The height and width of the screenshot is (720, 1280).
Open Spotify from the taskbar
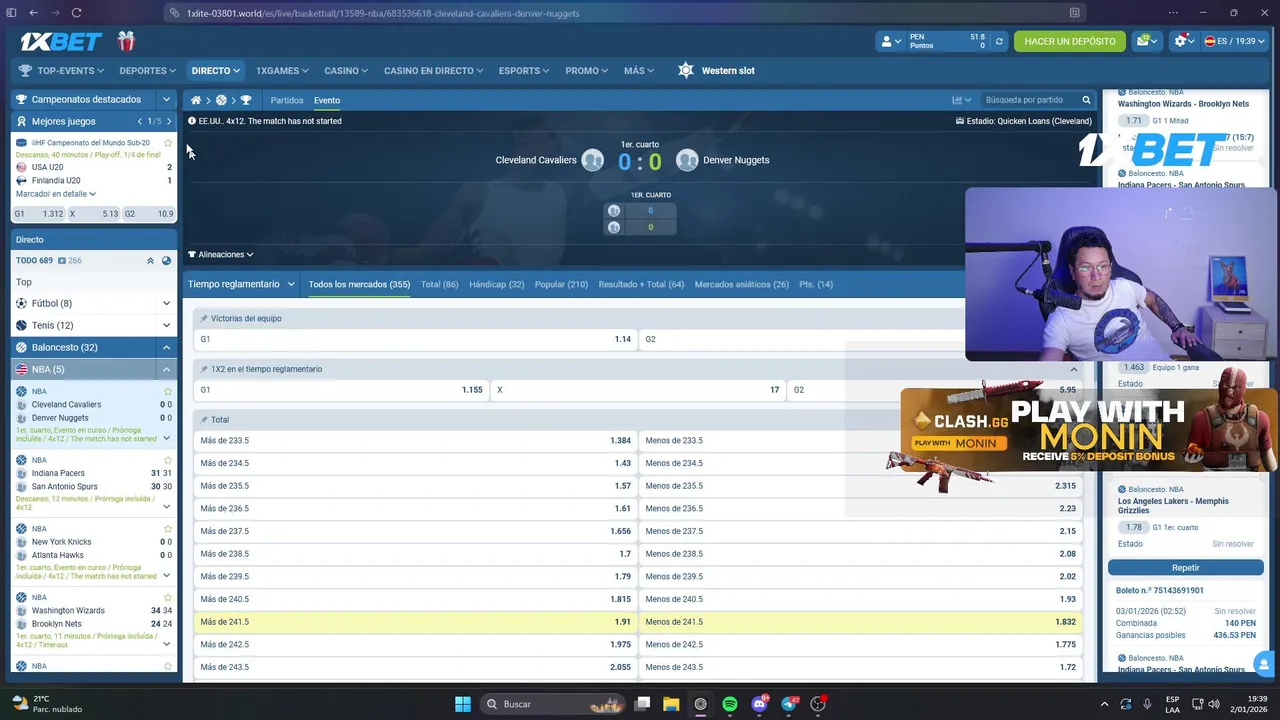pos(730,704)
